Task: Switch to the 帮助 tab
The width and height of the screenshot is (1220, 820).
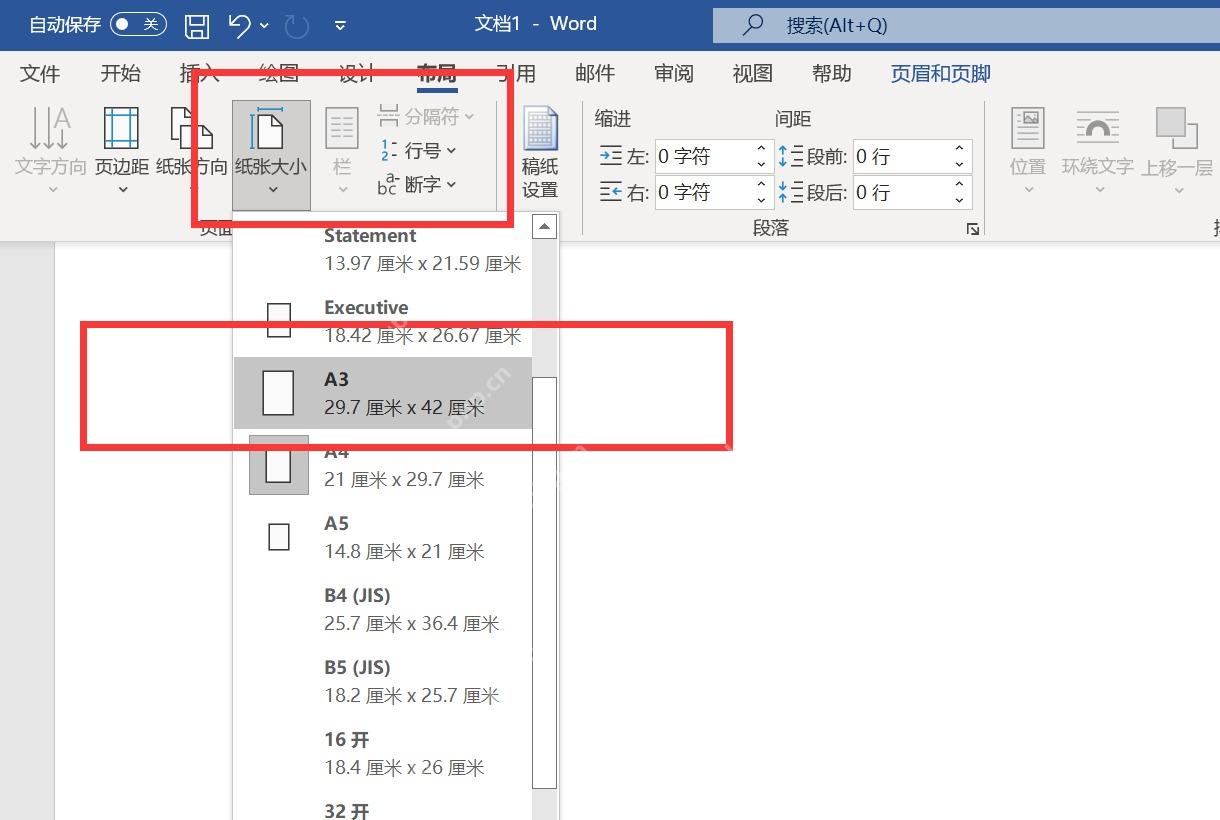Action: 832,74
